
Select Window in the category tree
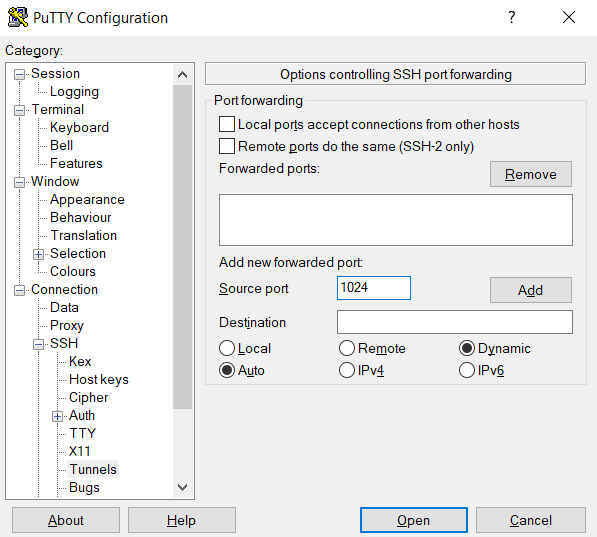[55, 181]
